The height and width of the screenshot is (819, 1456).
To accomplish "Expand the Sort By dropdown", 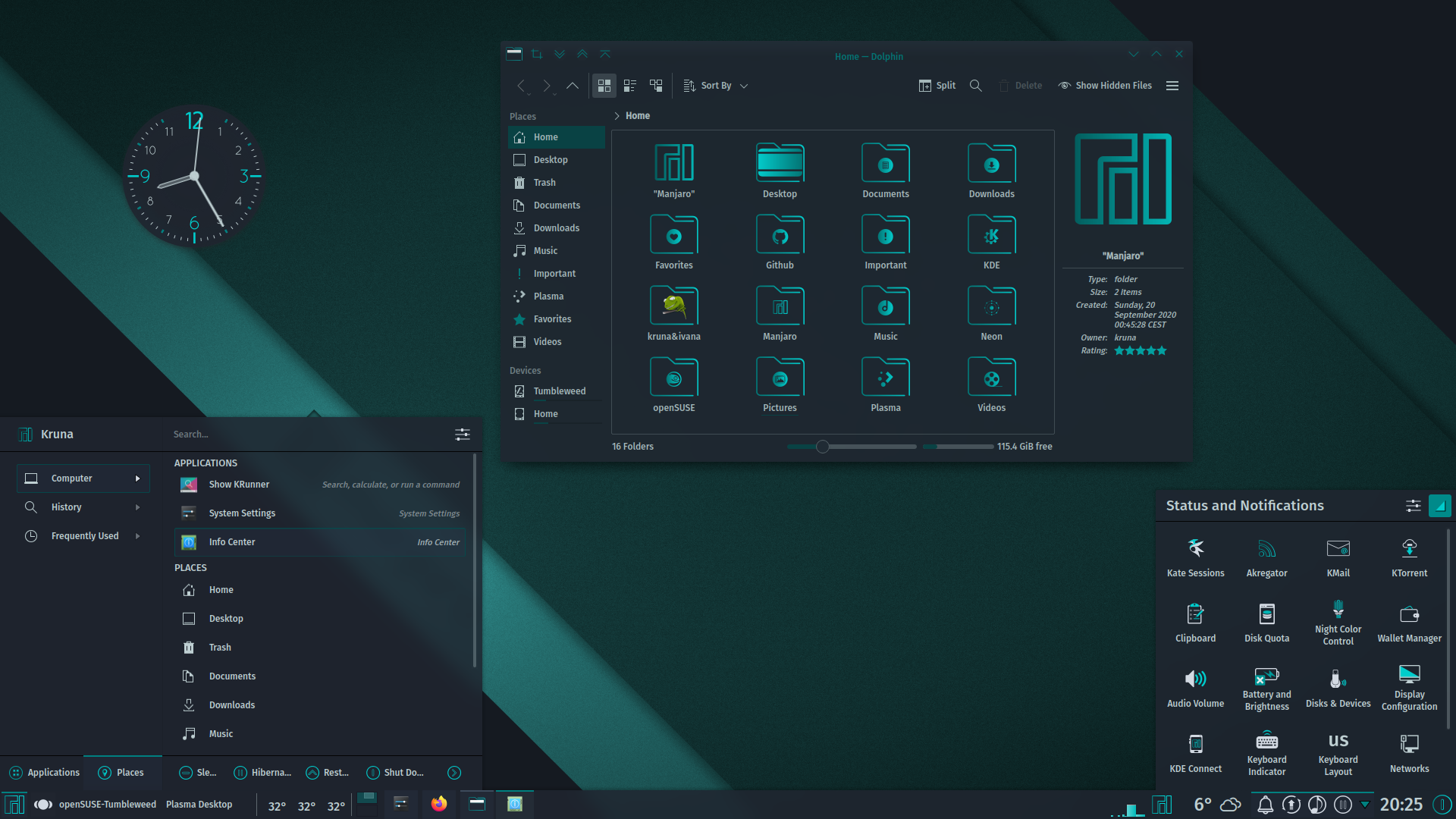I will [x=715, y=86].
